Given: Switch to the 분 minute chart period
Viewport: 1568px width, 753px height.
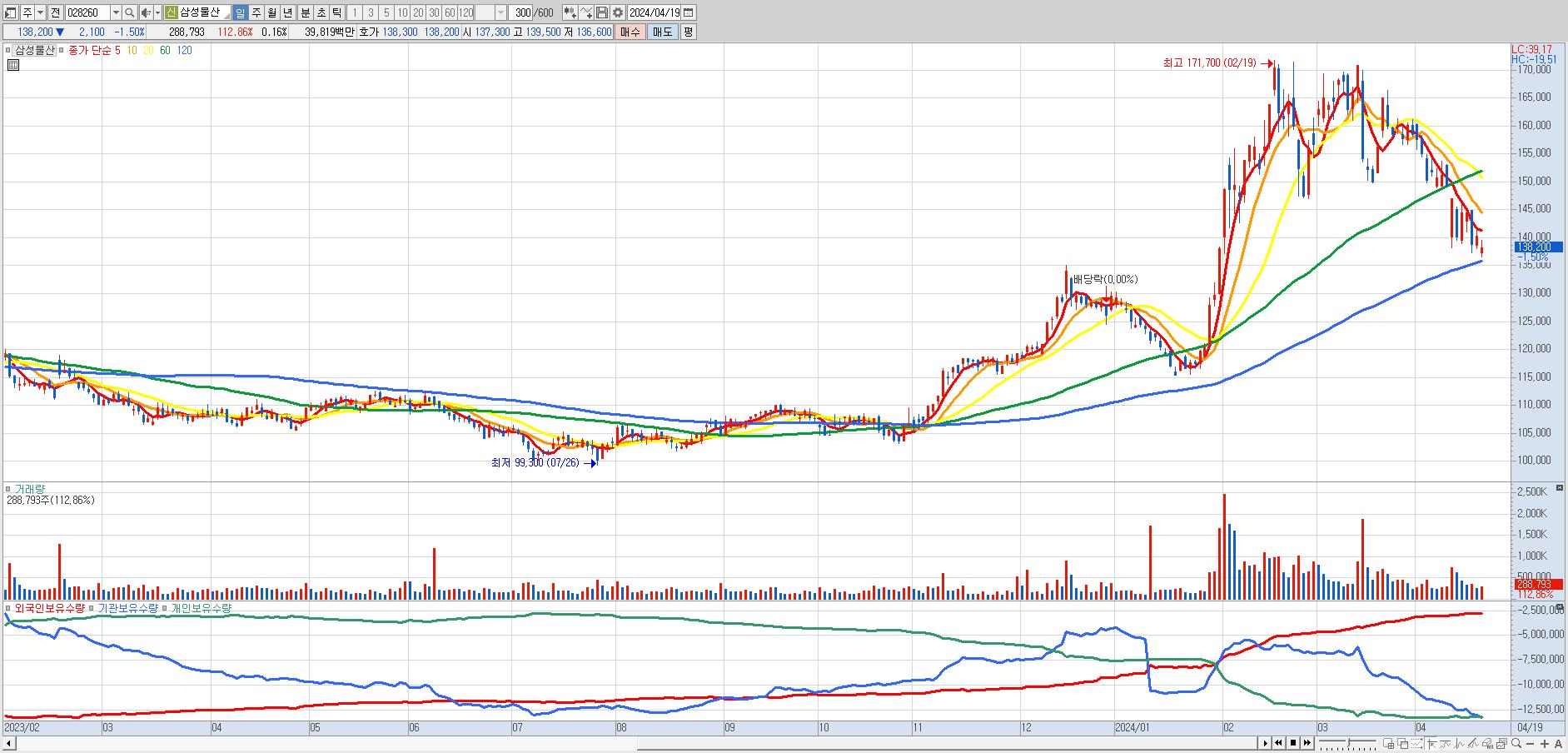Looking at the screenshot, I should click(305, 12).
